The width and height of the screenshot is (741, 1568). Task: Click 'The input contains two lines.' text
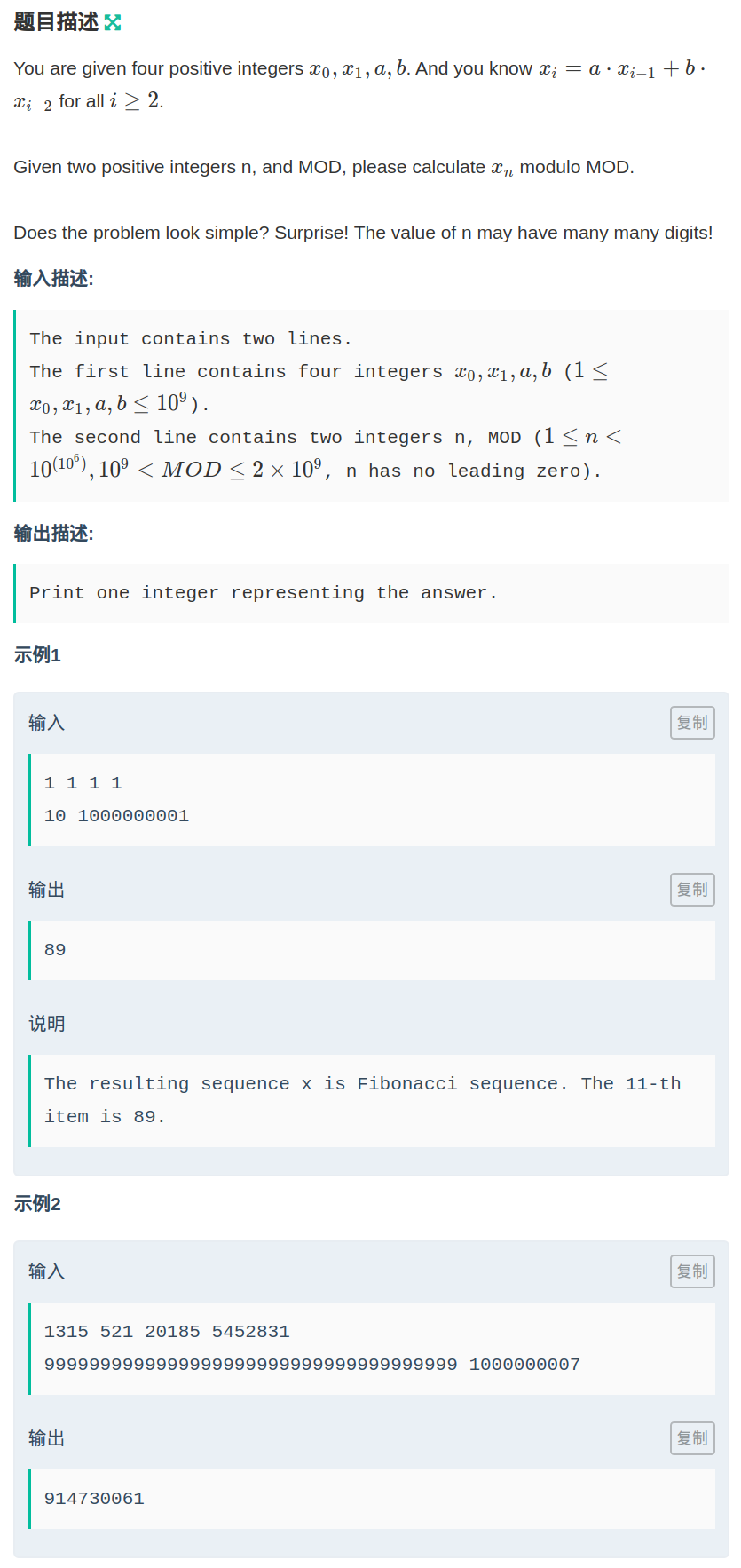coord(191,339)
